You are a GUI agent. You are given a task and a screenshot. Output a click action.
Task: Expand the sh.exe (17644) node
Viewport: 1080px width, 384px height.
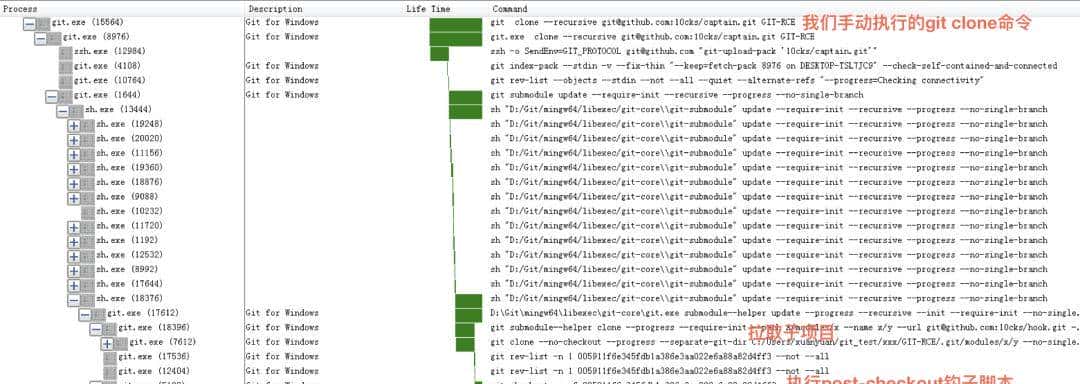[74, 285]
